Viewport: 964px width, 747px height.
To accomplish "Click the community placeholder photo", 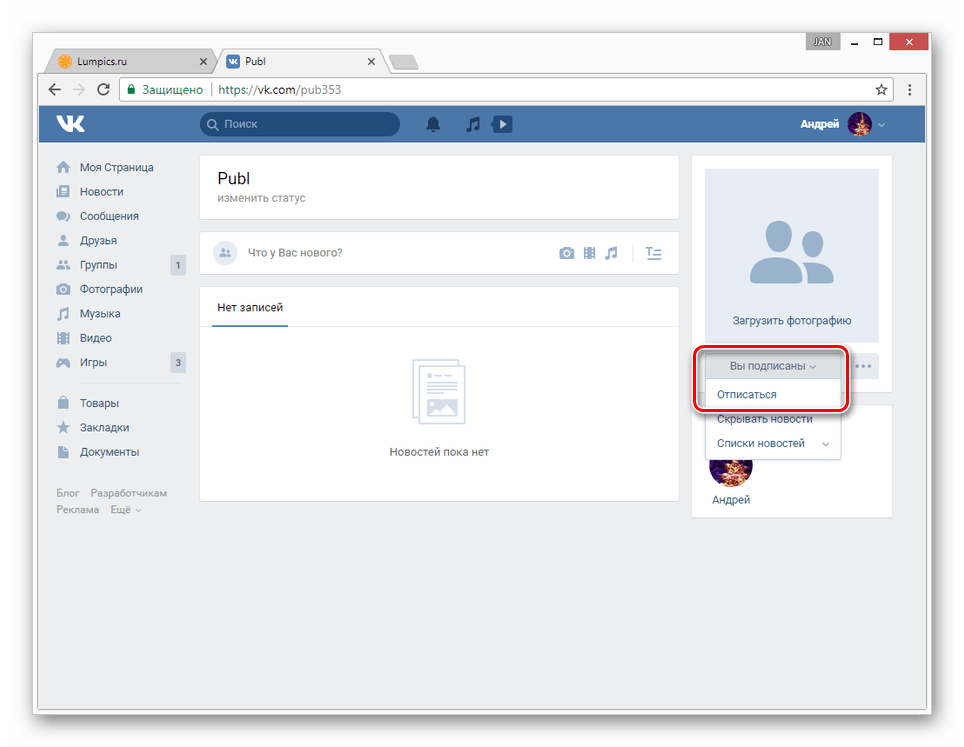I will pos(791,252).
